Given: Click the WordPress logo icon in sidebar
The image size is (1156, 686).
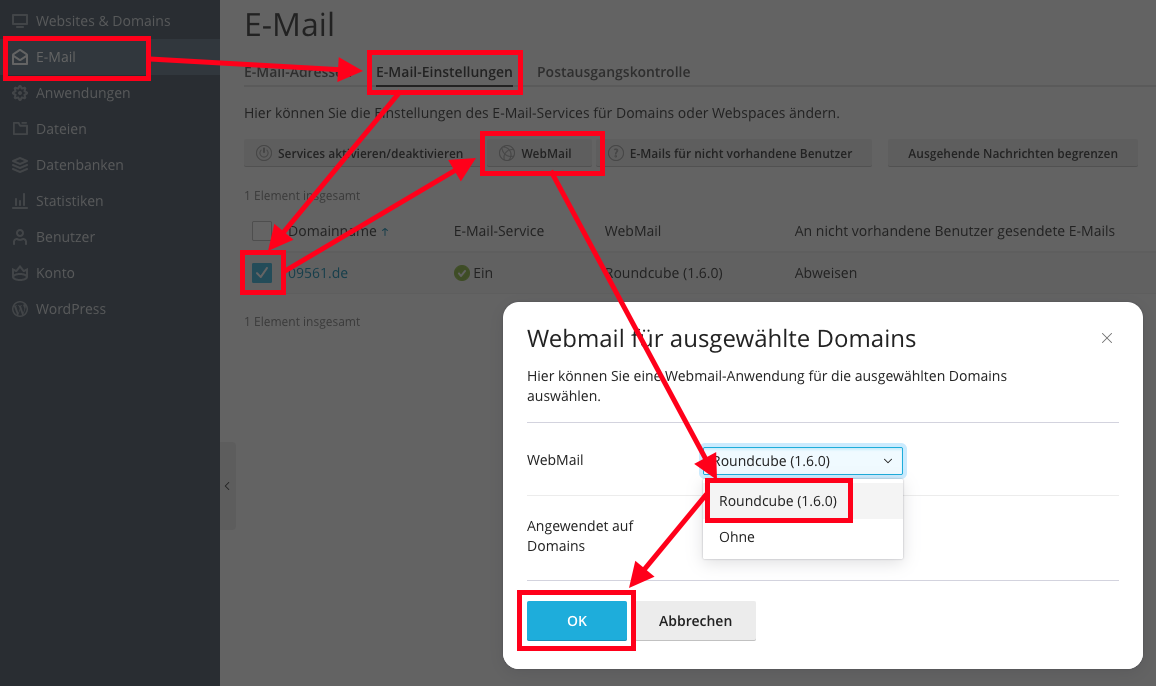Looking at the screenshot, I should (20, 309).
